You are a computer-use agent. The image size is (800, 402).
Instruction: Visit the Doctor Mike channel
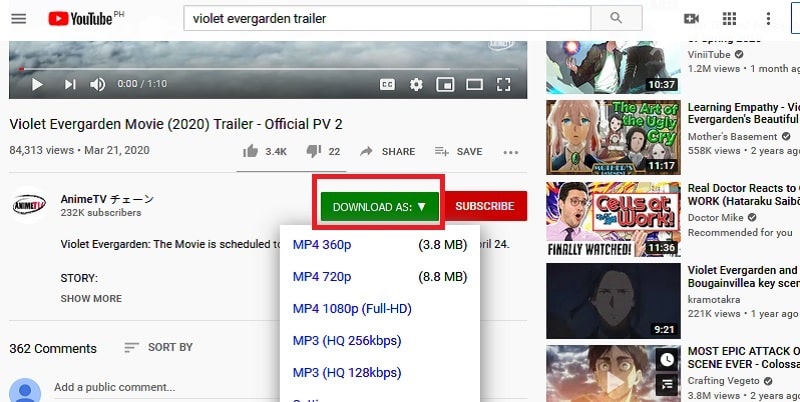715,218
